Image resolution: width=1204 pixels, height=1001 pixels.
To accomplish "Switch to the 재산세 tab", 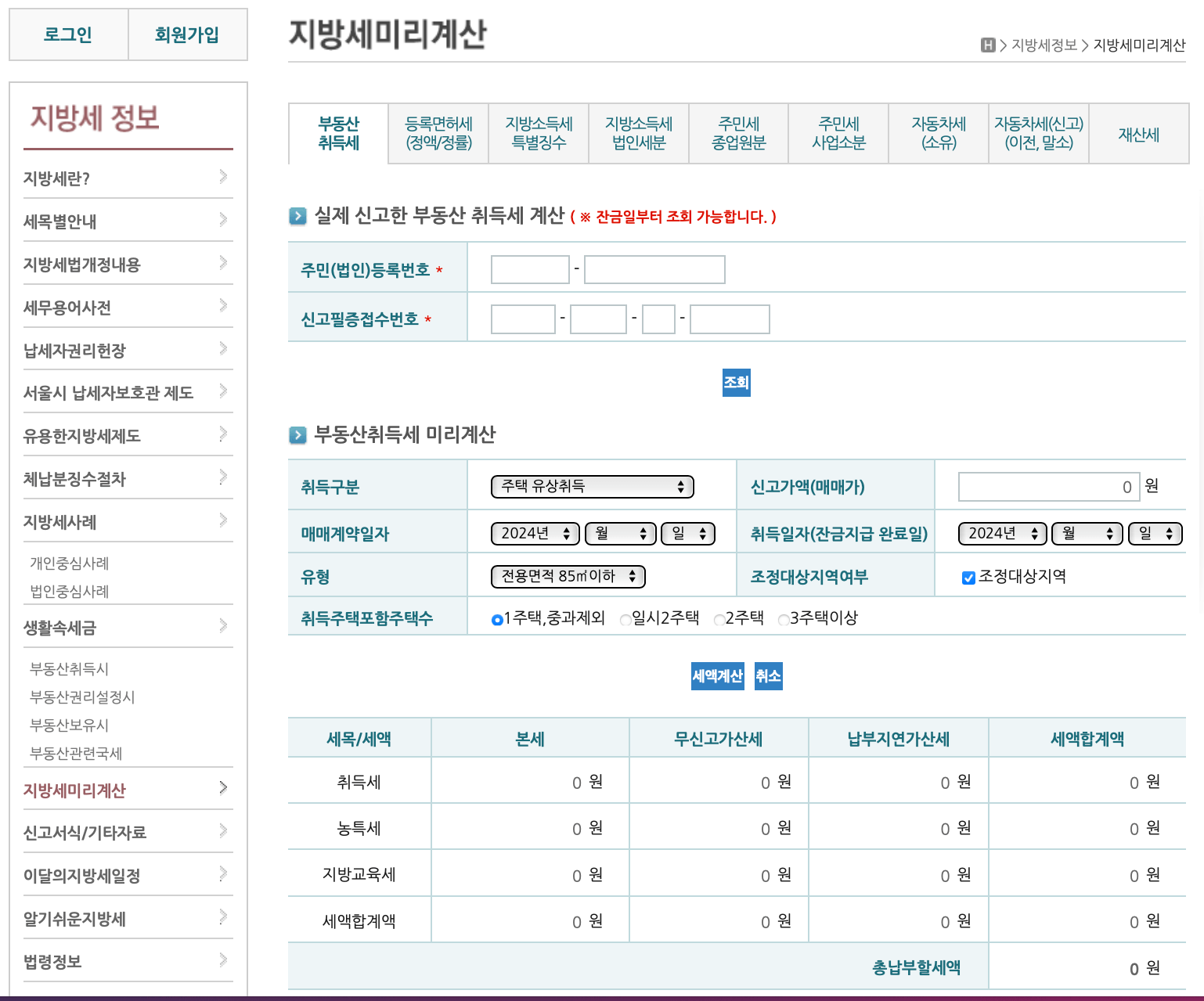I will (1139, 134).
